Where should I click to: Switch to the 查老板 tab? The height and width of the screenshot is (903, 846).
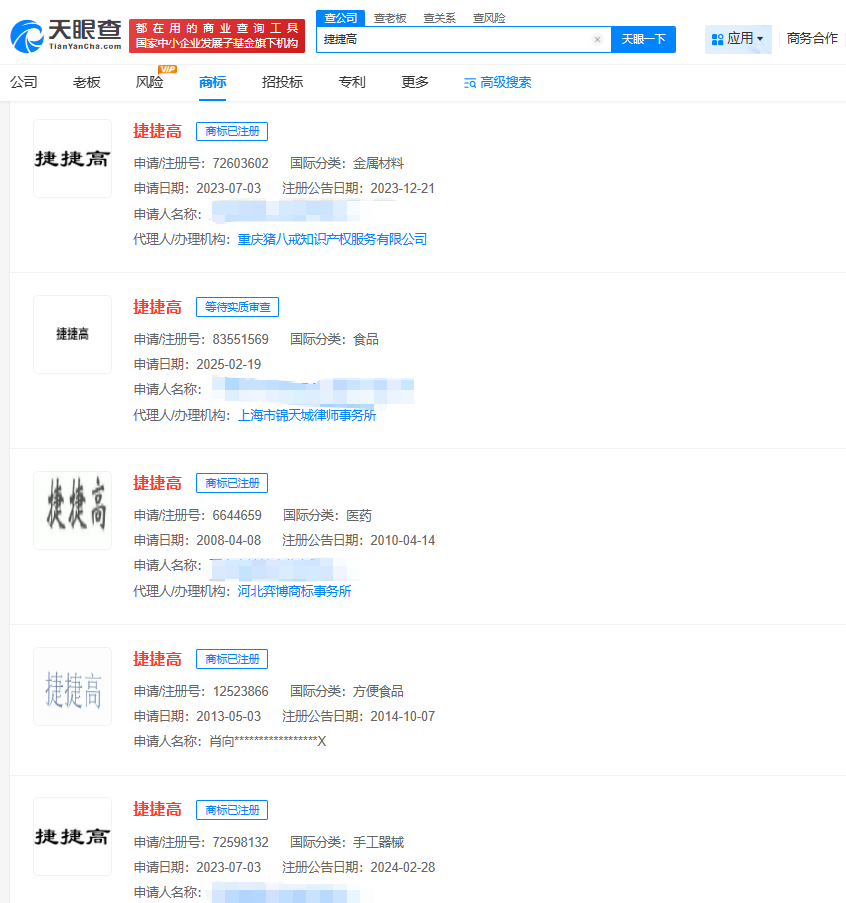392,17
